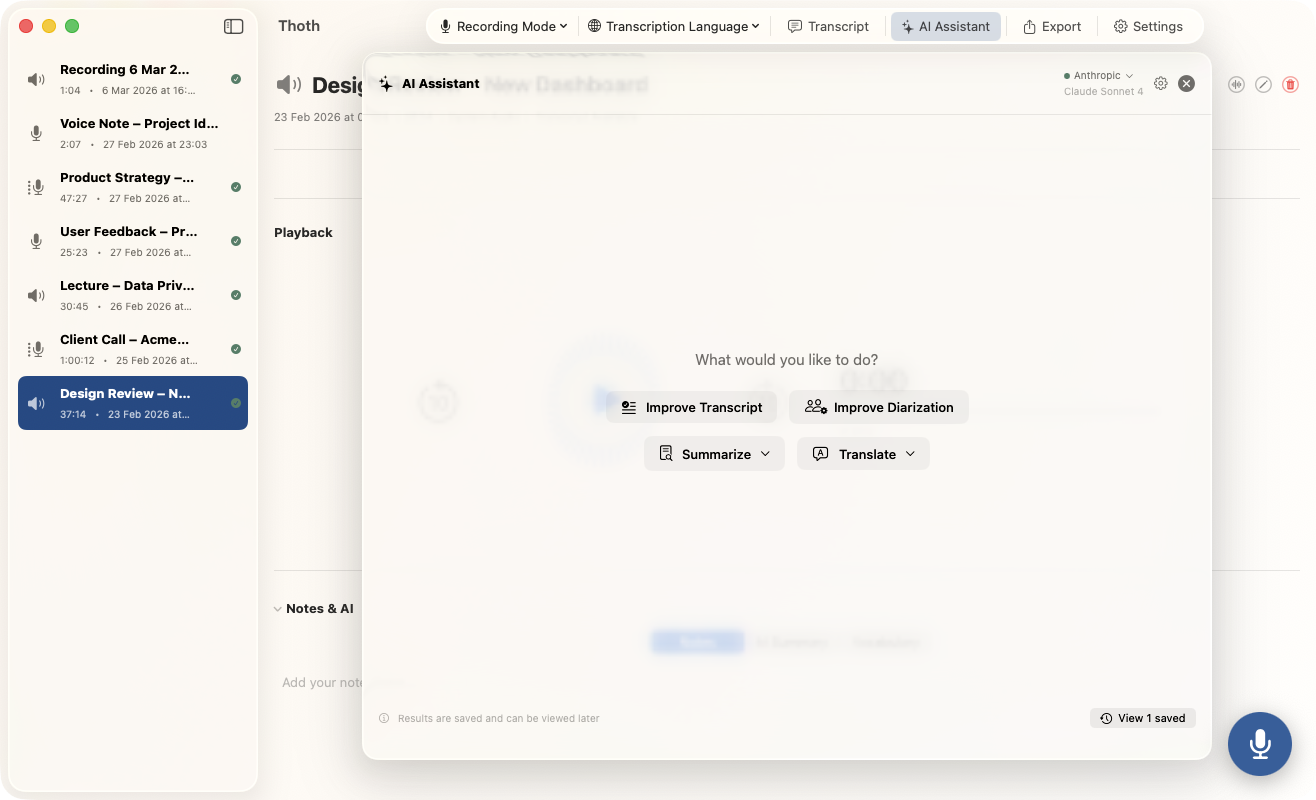The image size is (1316, 800).
Task: Click the speaker icon beside the Design Review title
Action: pyautogui.click(x=289, y=85)
